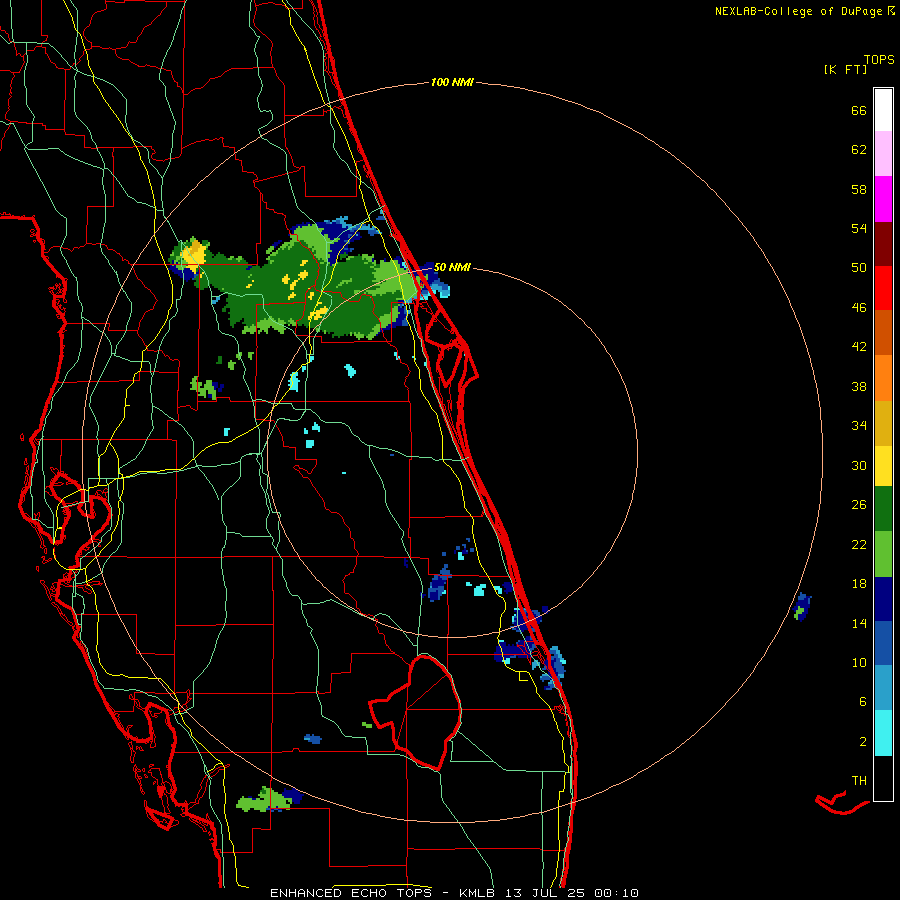900x900 pixels.
Task: Select the magenta legend swatch
Action: 883,199
